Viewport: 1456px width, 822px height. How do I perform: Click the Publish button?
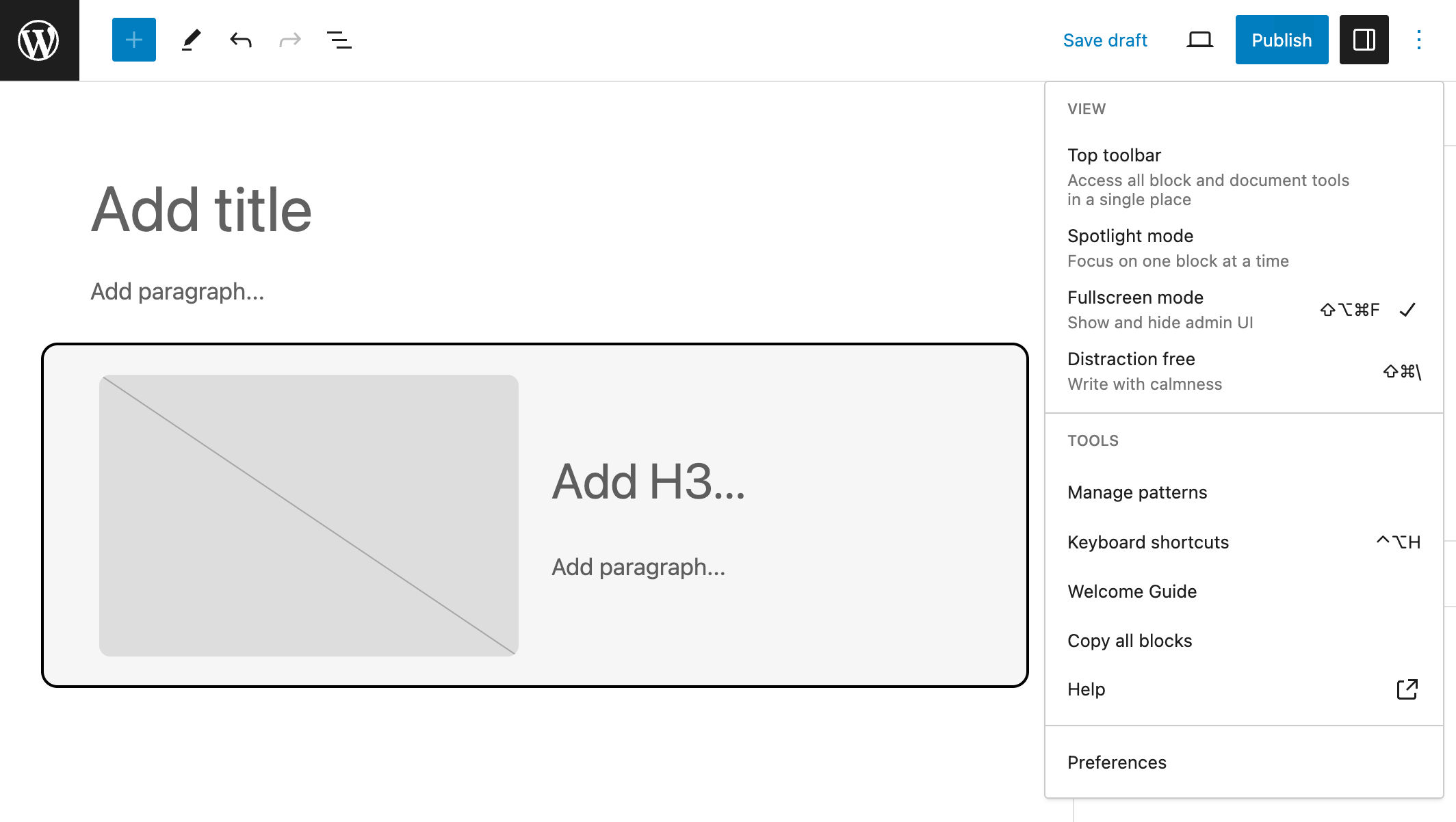tap(1282, 40)
